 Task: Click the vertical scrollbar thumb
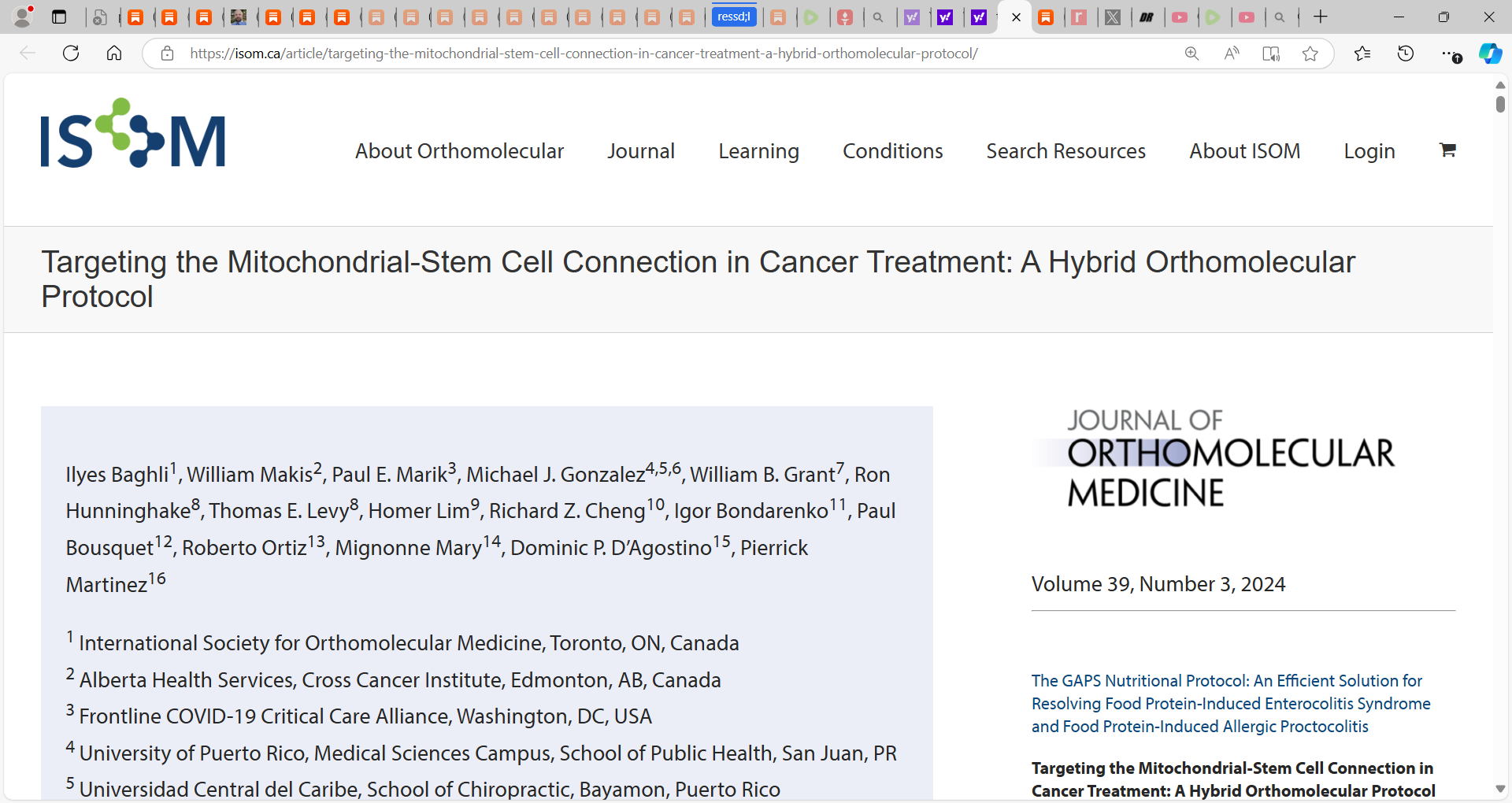[1500, 104]
